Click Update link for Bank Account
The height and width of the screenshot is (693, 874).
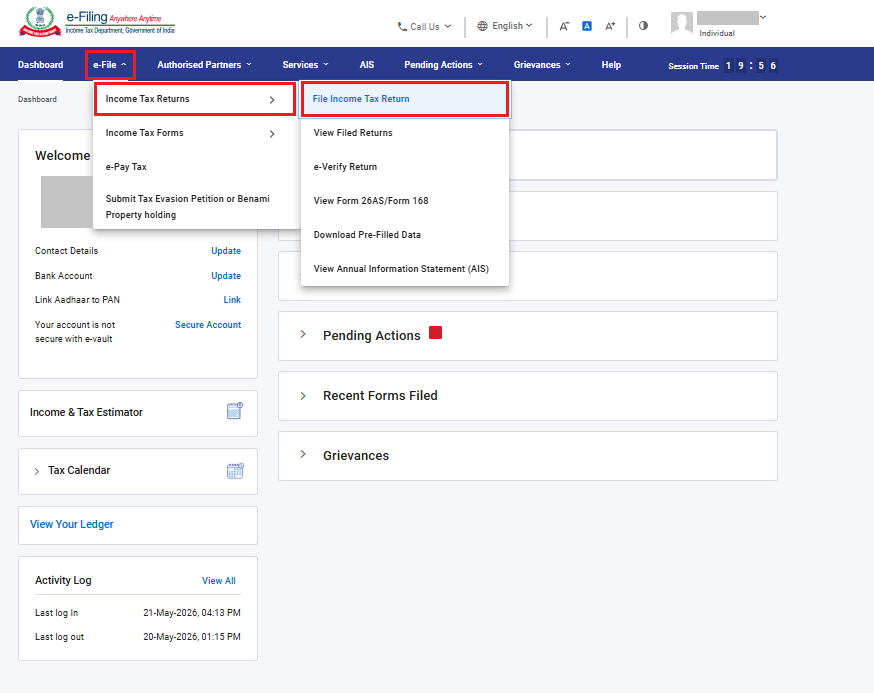[226, 276]
